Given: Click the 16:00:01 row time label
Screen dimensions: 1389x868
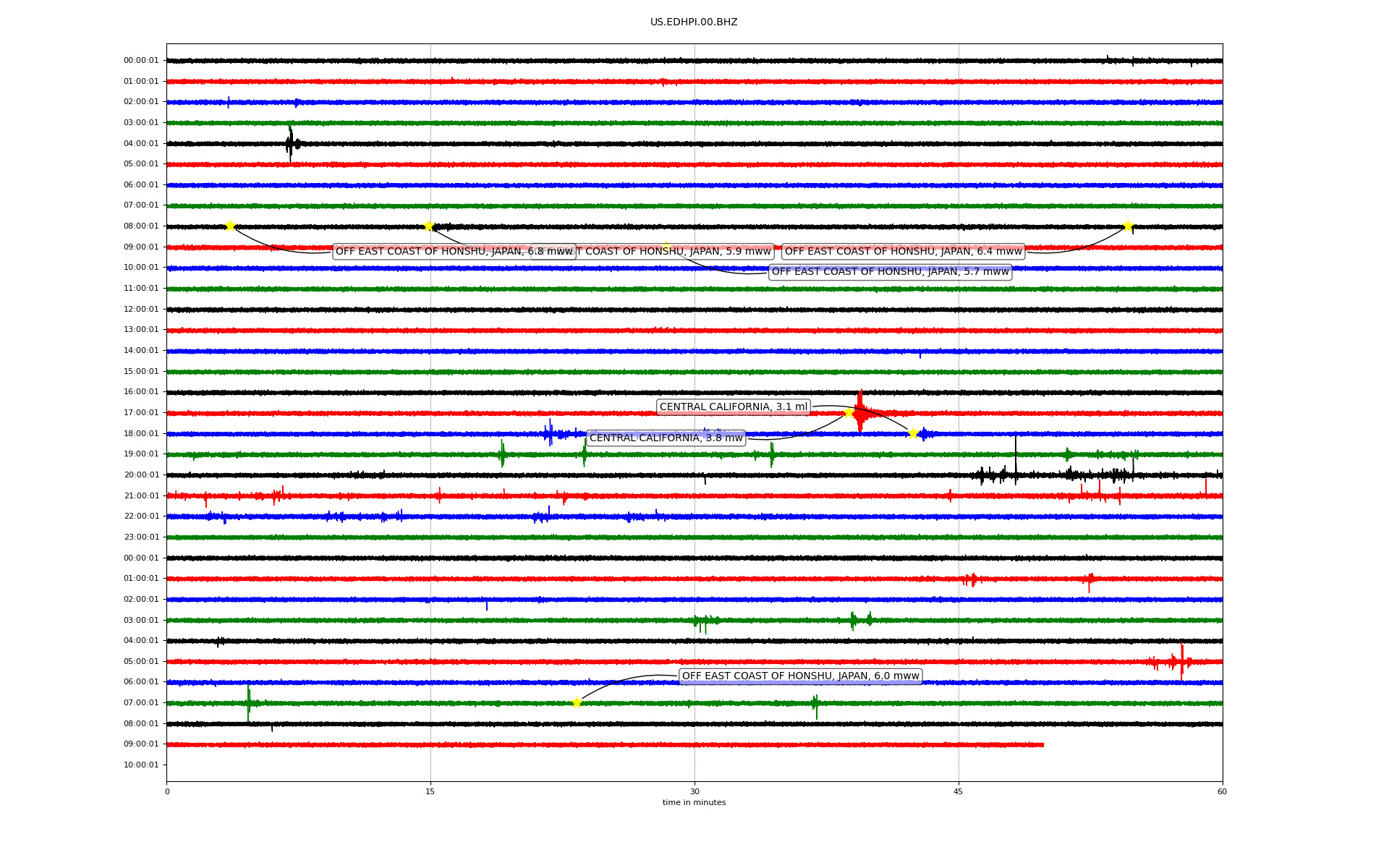Looking at the screenshot, I should (x=141, y=392).
